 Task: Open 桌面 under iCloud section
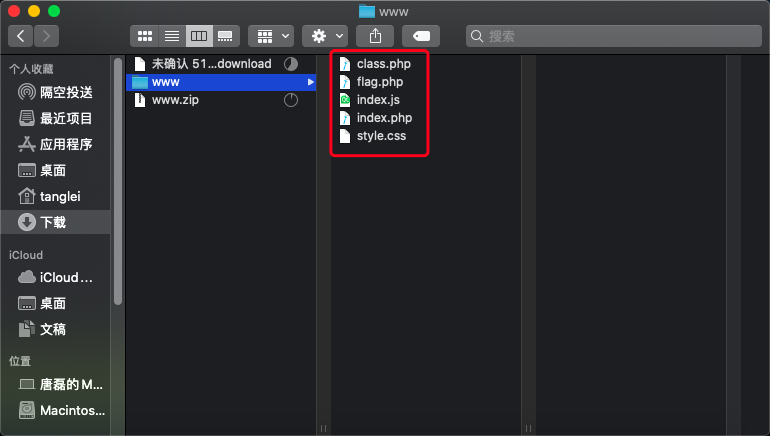pyautogui.click(x=55, y=303)
